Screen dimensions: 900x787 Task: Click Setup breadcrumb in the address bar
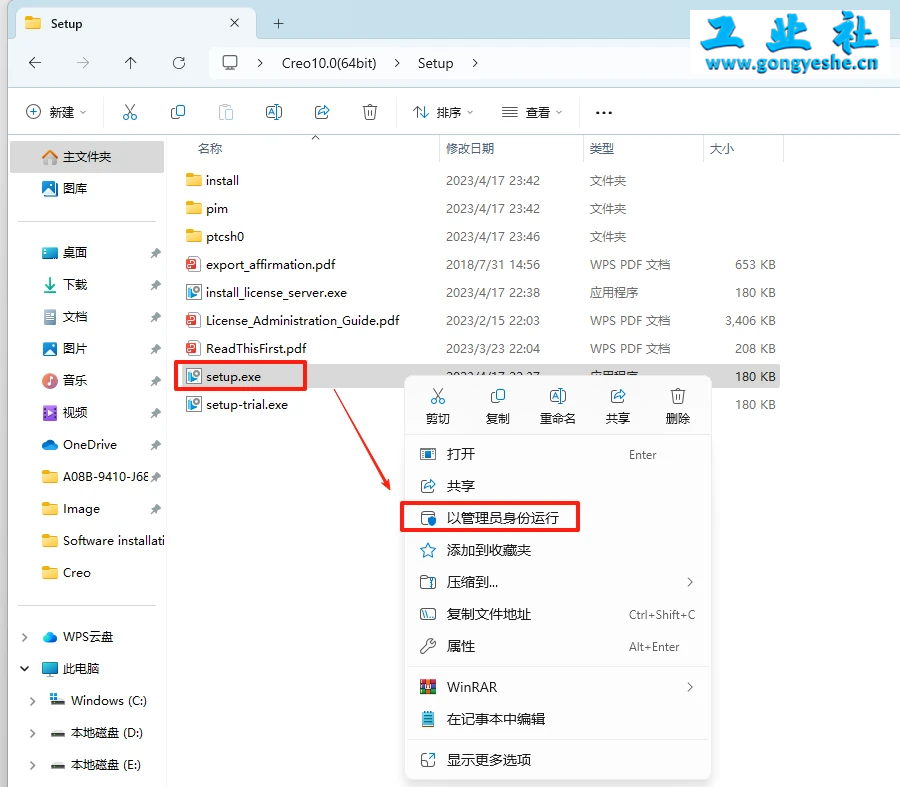click(x=436, y=63)
